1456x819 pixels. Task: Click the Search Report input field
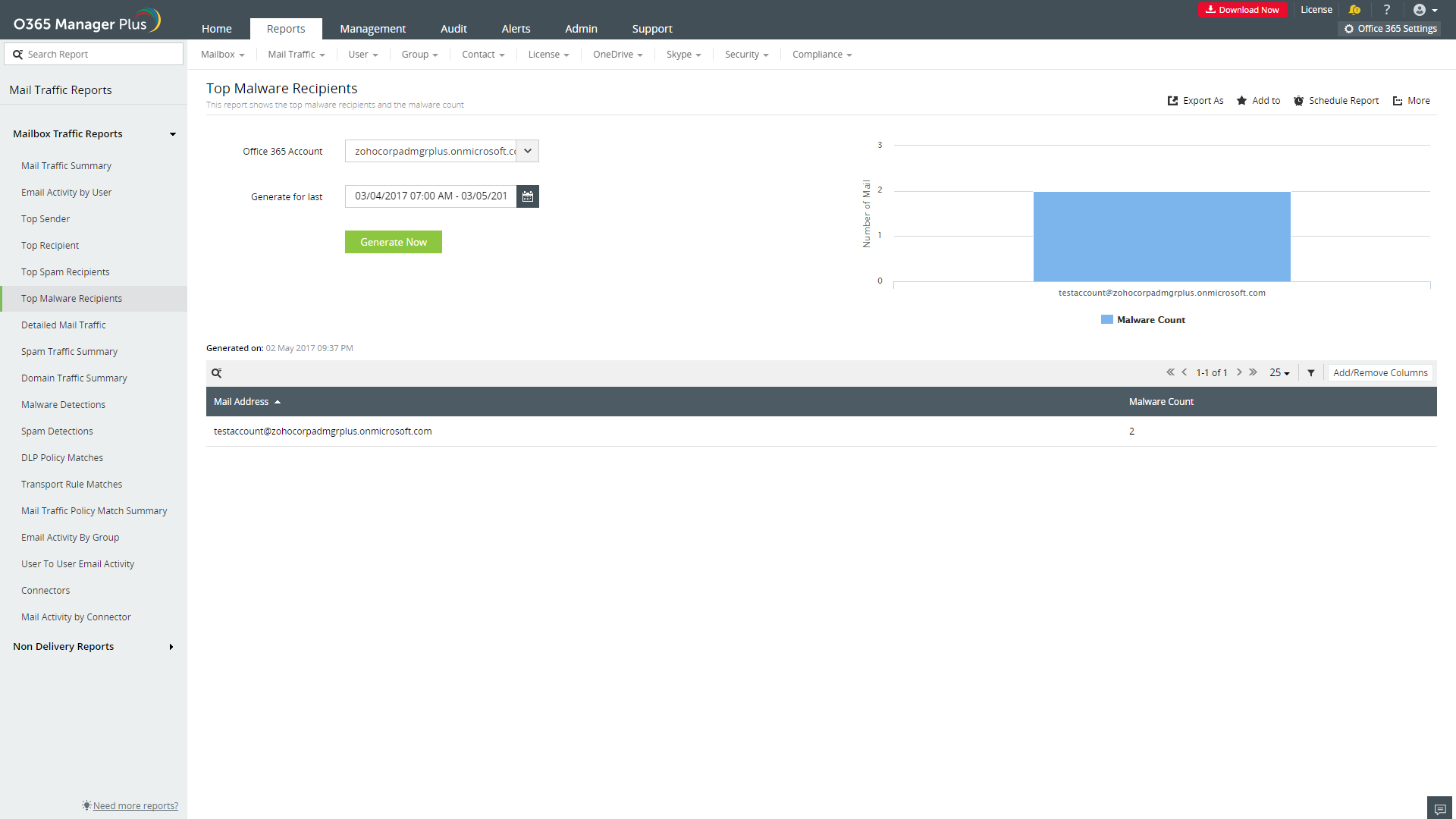99,55
